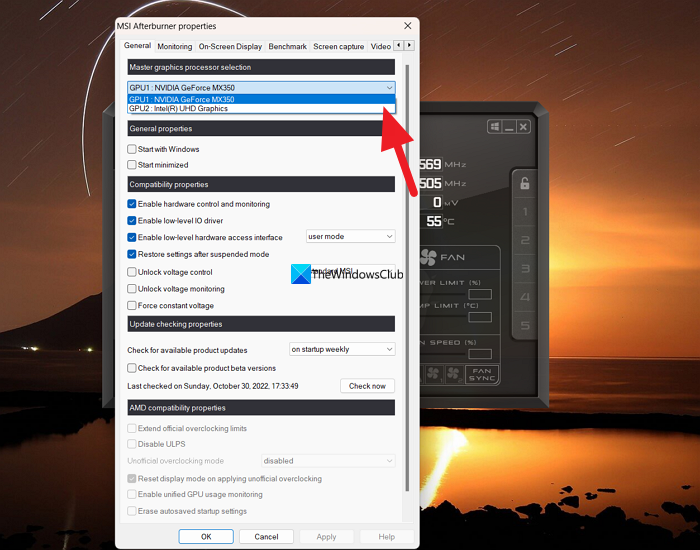Open the Screen capture tab
The height and width of the screenshot is (550, 700).
click(x=338, y=46)
